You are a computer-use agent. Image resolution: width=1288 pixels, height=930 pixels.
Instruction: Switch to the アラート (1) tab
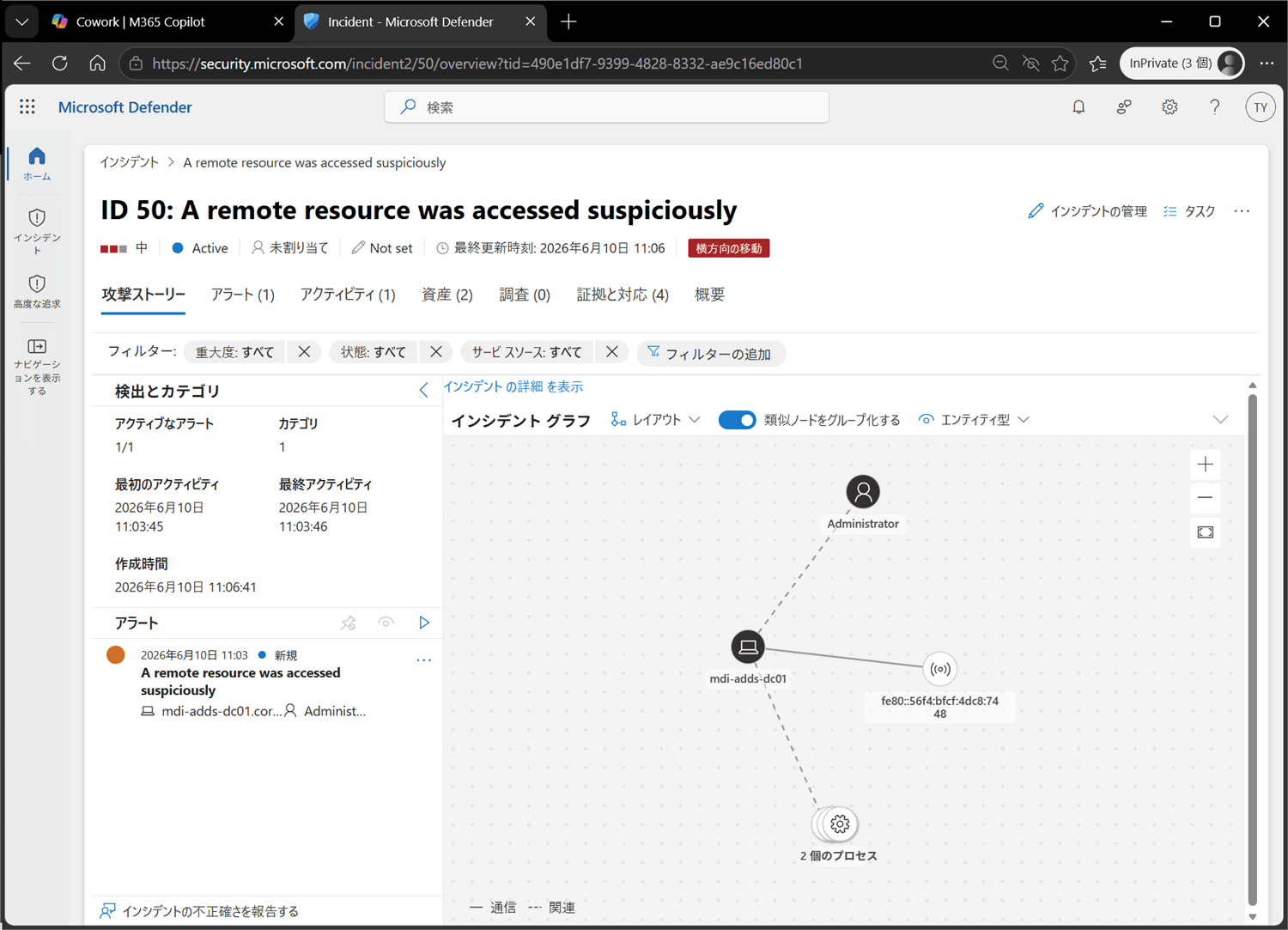pos(243,295)
